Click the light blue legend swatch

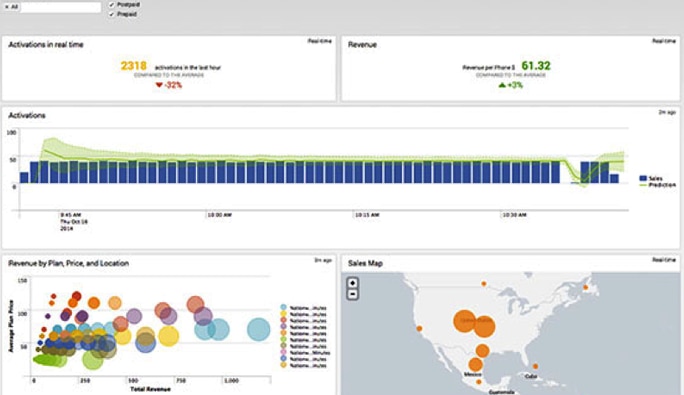284,308
